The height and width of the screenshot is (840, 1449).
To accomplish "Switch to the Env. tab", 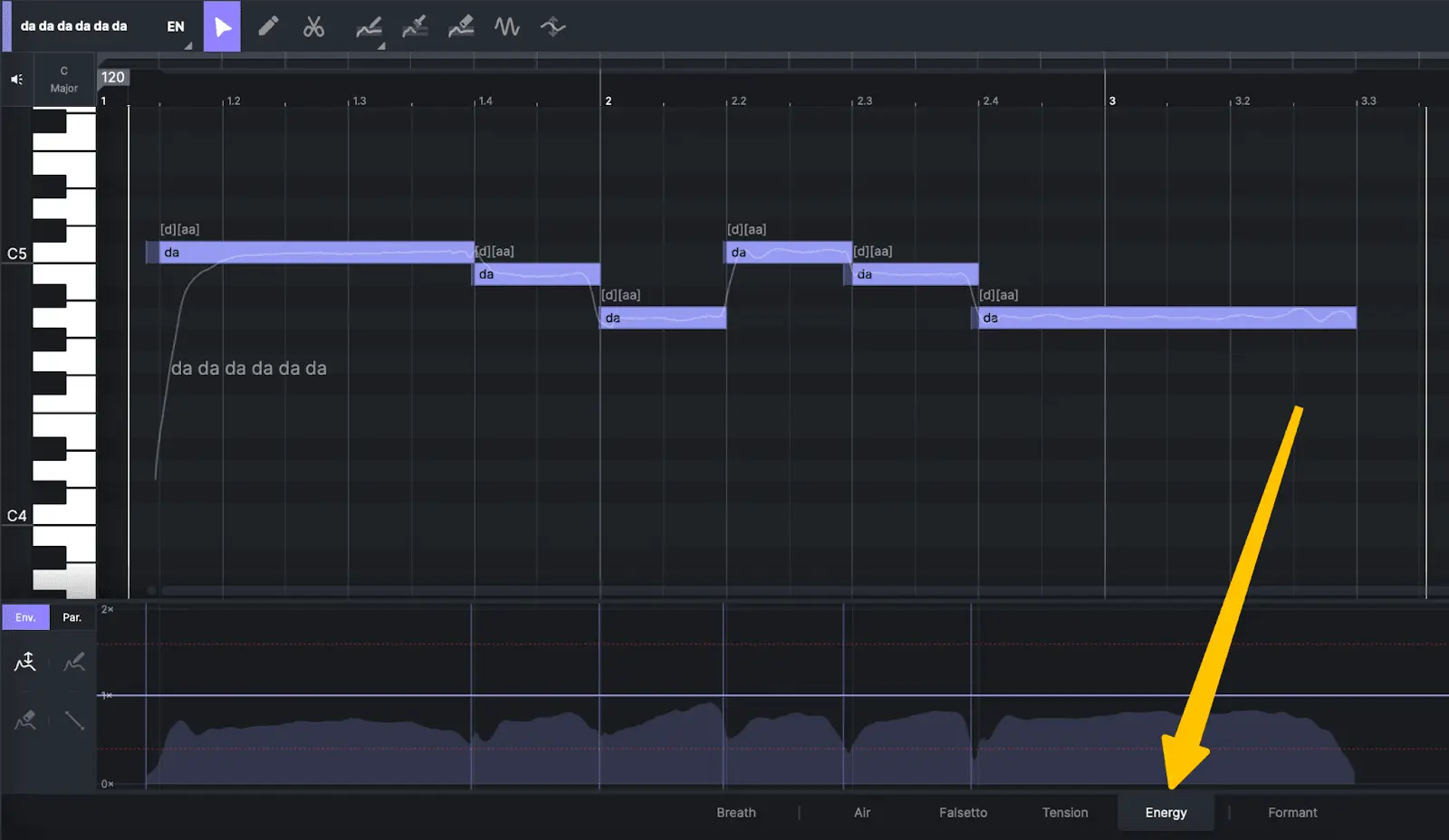I will 25,617.
